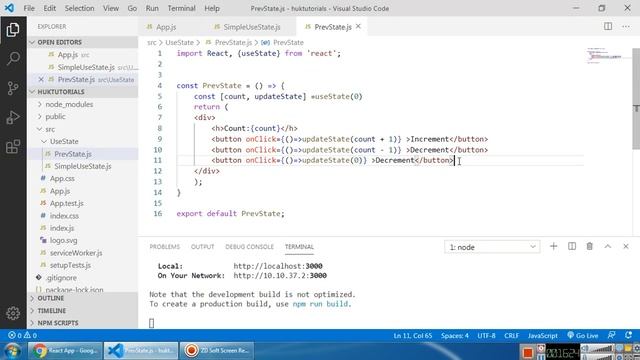Screen dimensions: 640x360
Task: Open the Extensions view
Action: coord(13,147)
